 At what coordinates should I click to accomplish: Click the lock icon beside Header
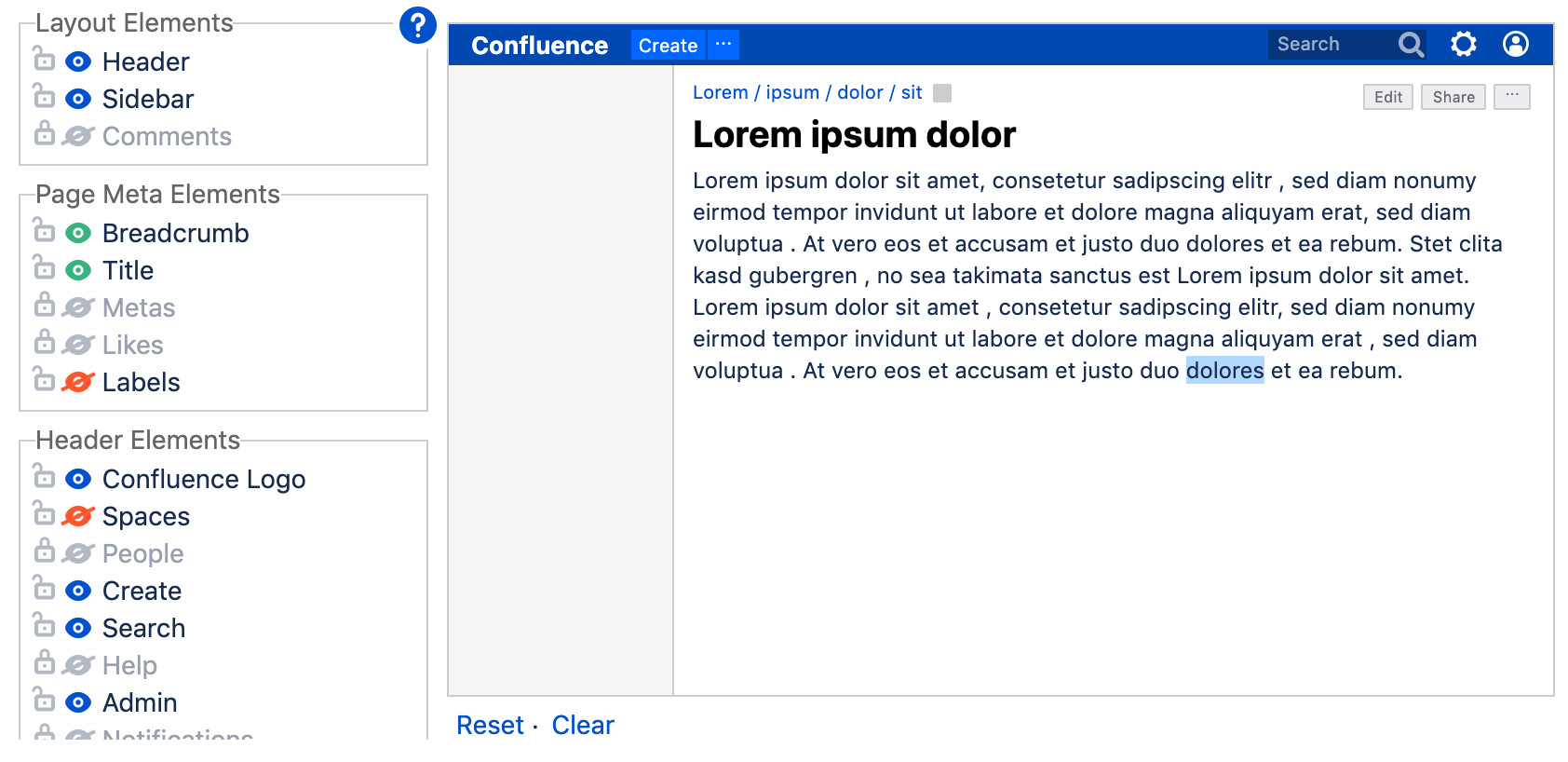click(44, 61)
